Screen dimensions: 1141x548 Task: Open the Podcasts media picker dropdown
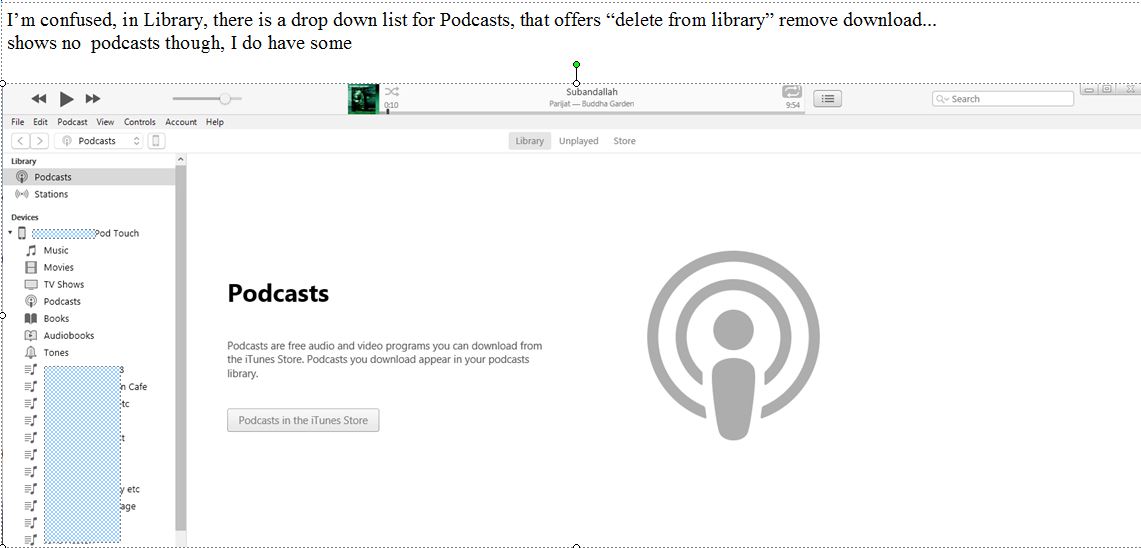[x=99, y=141]
